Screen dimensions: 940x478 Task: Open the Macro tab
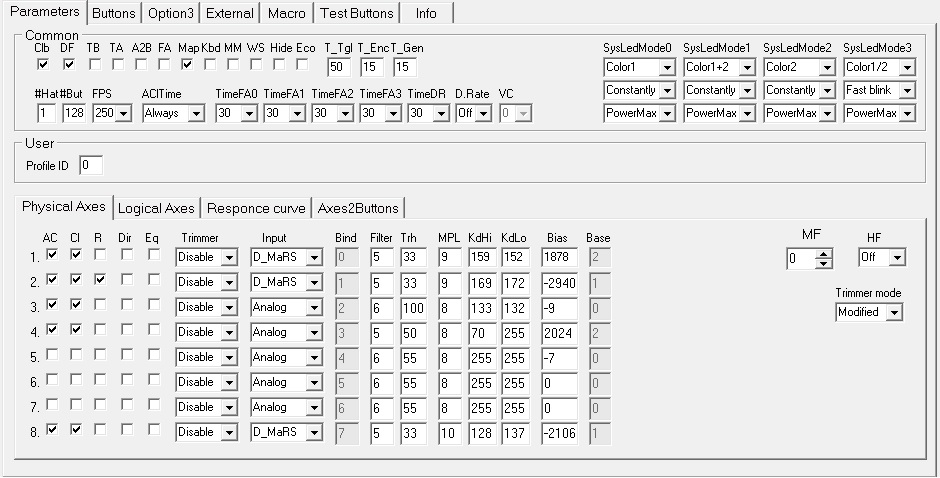click(286, 13)
